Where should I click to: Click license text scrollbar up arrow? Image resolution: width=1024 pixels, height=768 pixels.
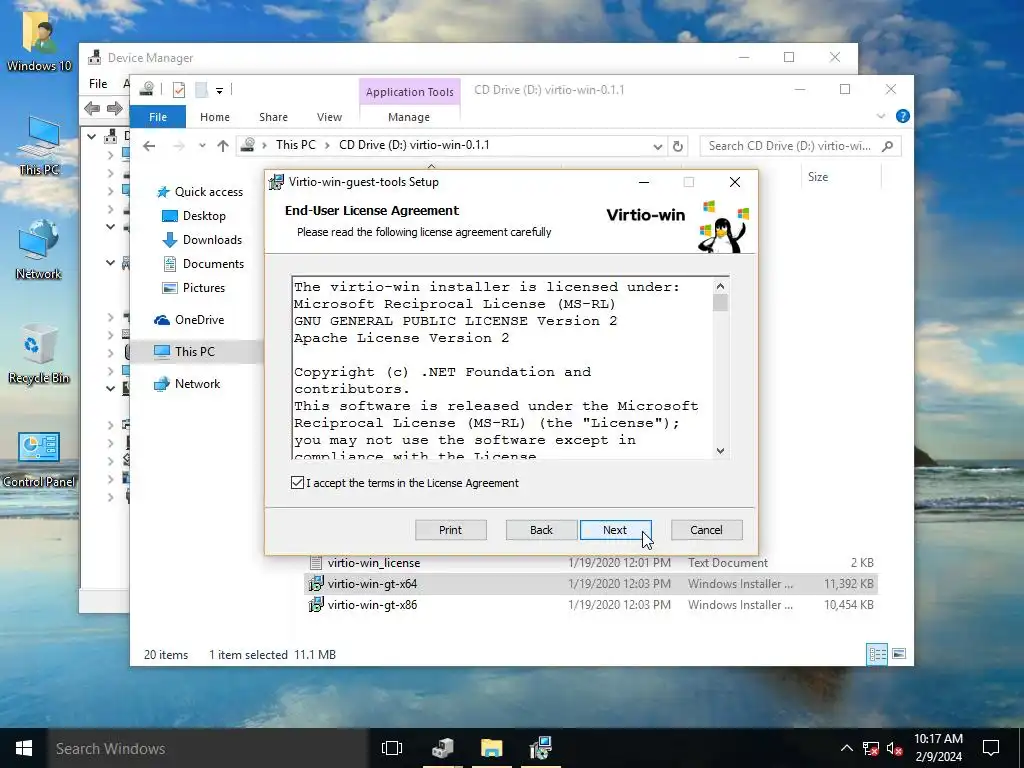(720, 286)
